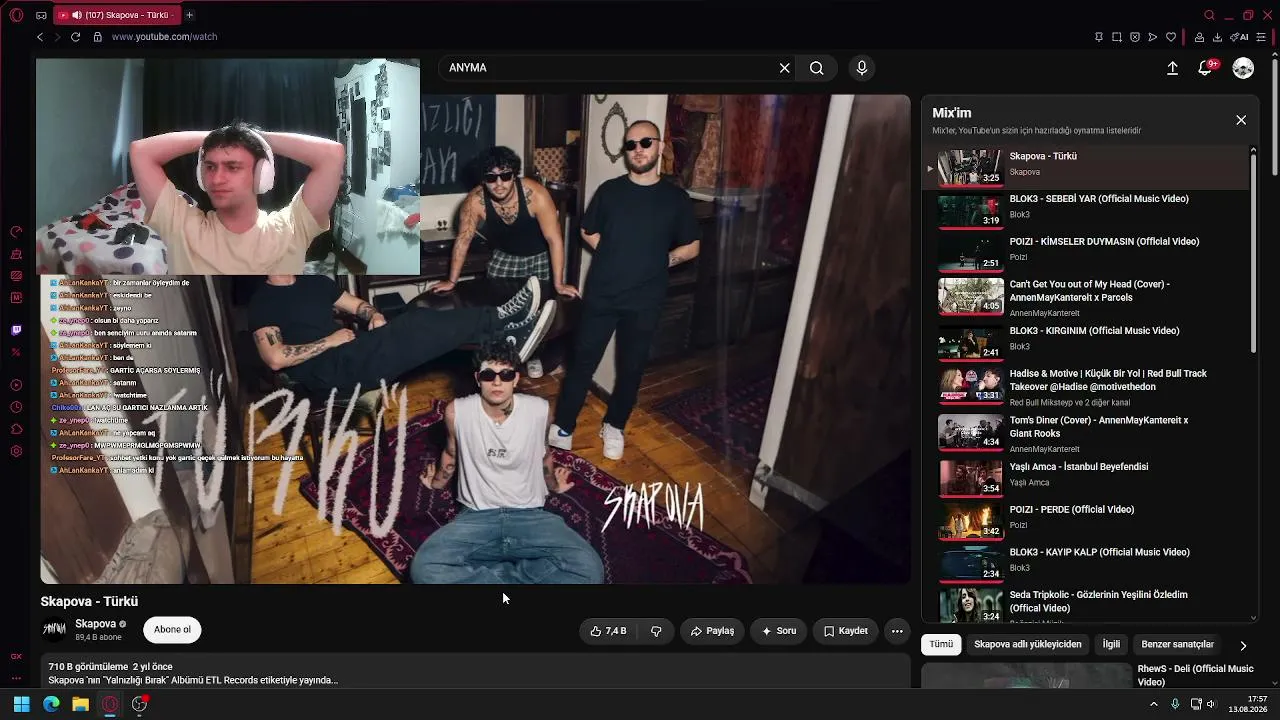Open 'Tom's Diner (Cover)' playlist title

pyautogui.click(x=1099, y=427)
